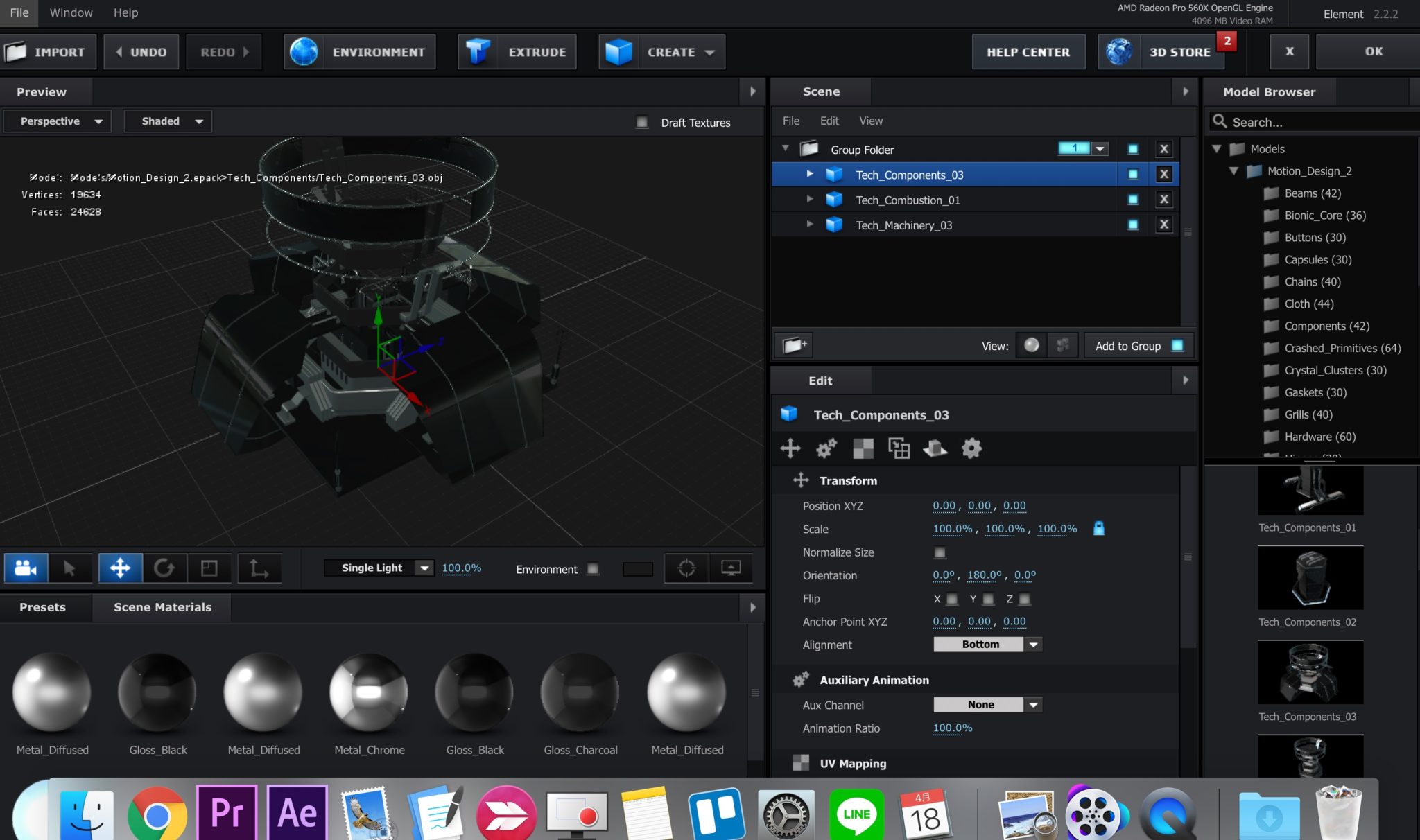Image resolution: width=1420 pixels, height=840 pixels.
Task: Open the Aux Channel dropdown
Action: point(987,704)
